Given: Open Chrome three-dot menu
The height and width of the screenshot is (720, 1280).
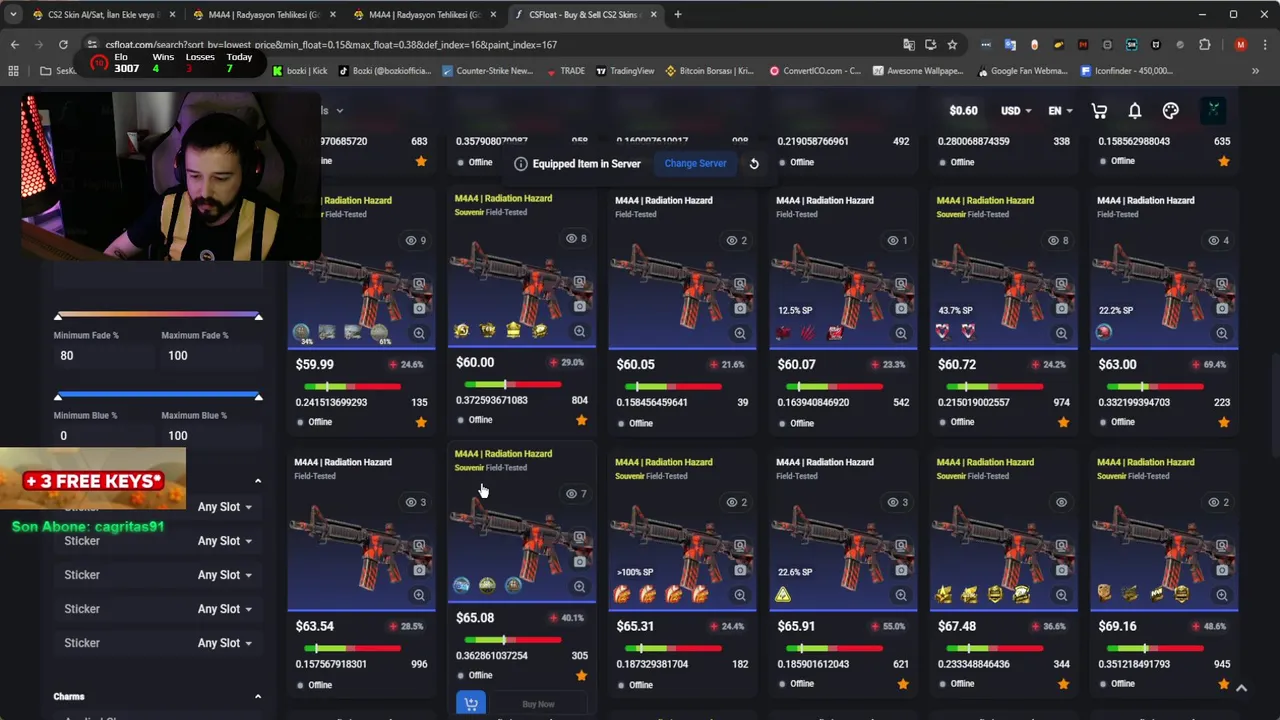Looking at the screenshot, I should [1265, 45].
